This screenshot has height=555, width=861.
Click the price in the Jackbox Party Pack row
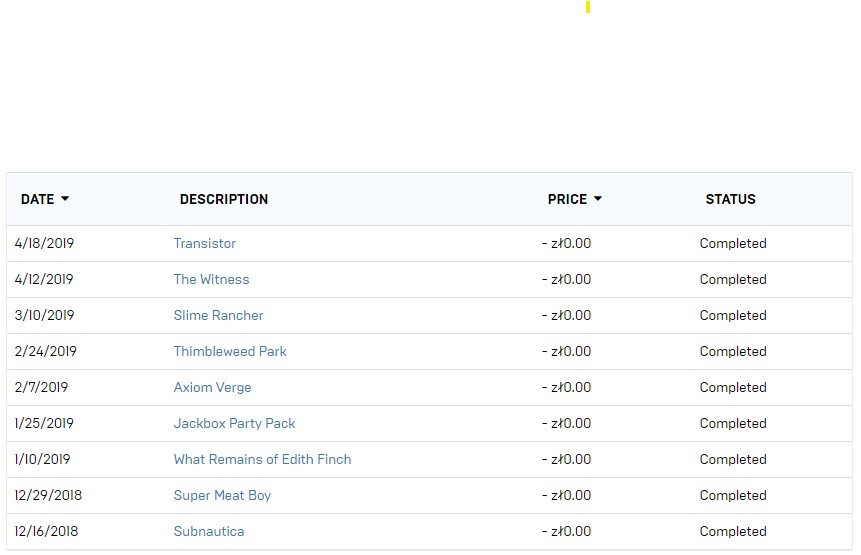coord(567,423)
